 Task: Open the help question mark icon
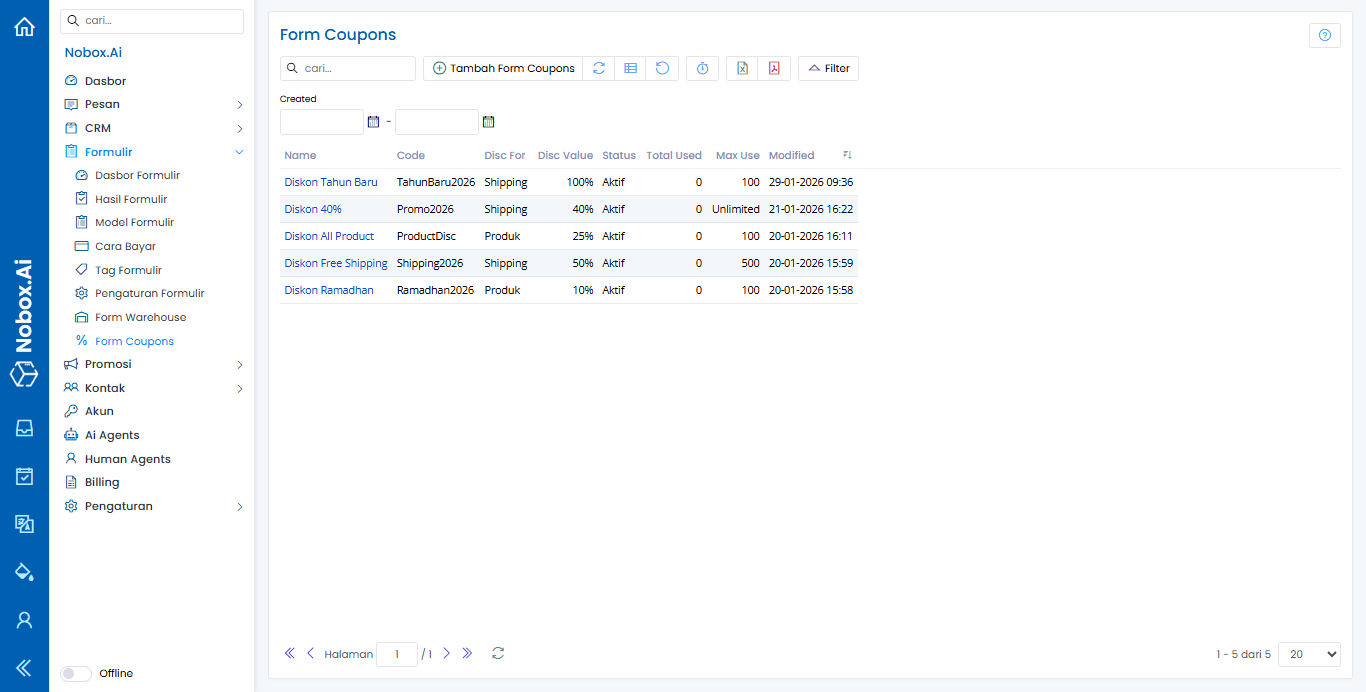tap(1324, 36)
